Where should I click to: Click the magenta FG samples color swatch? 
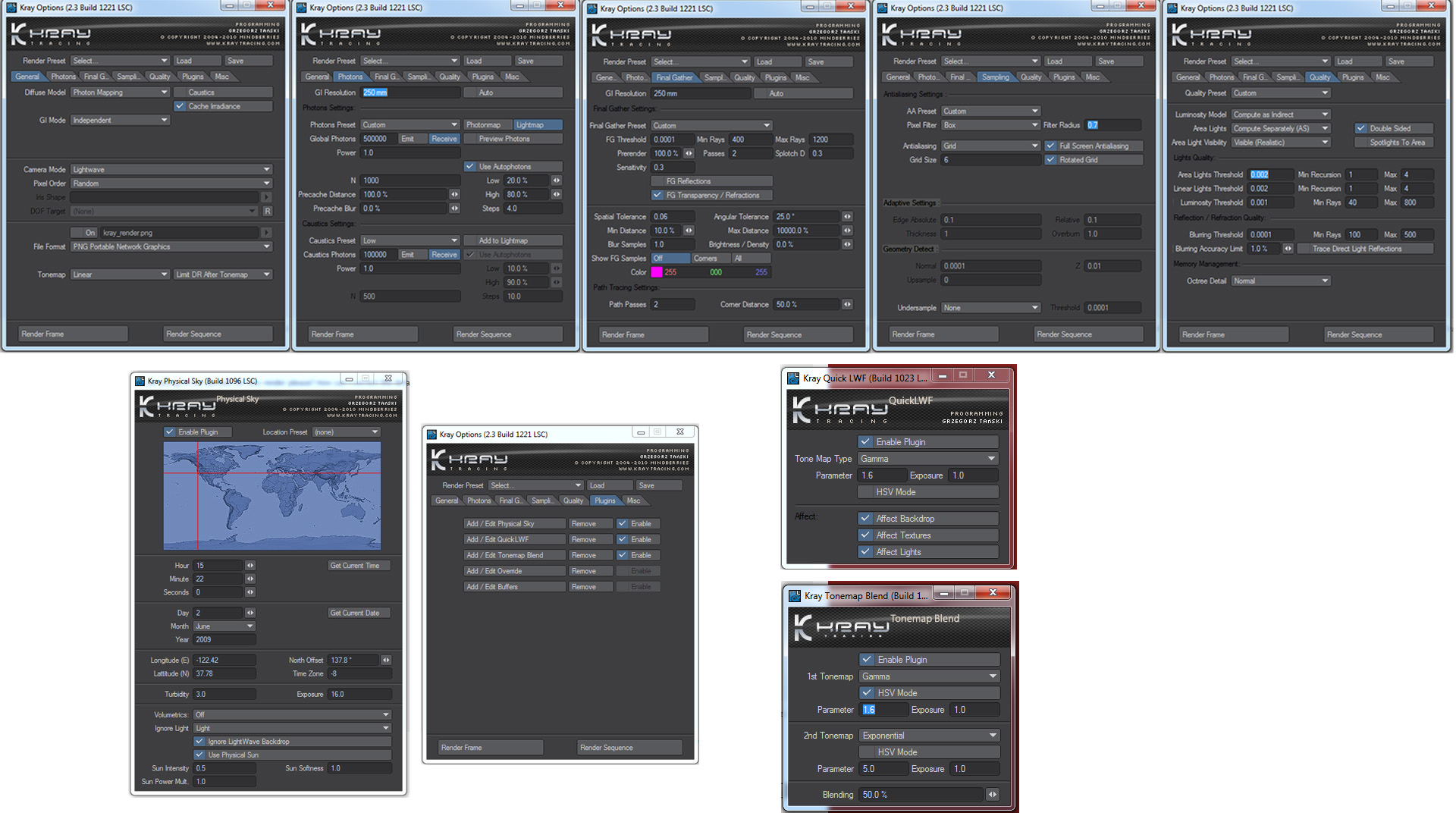[x=656, y=272]
